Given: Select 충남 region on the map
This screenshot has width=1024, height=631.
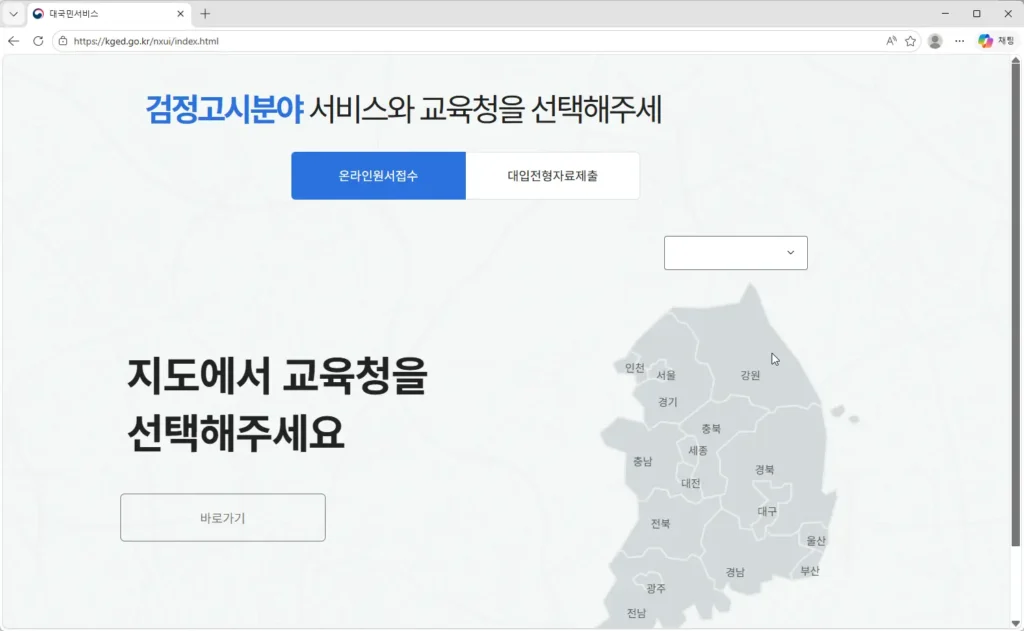Looking at the screenshot, I should pyautogui.click(x=643, y=461).
